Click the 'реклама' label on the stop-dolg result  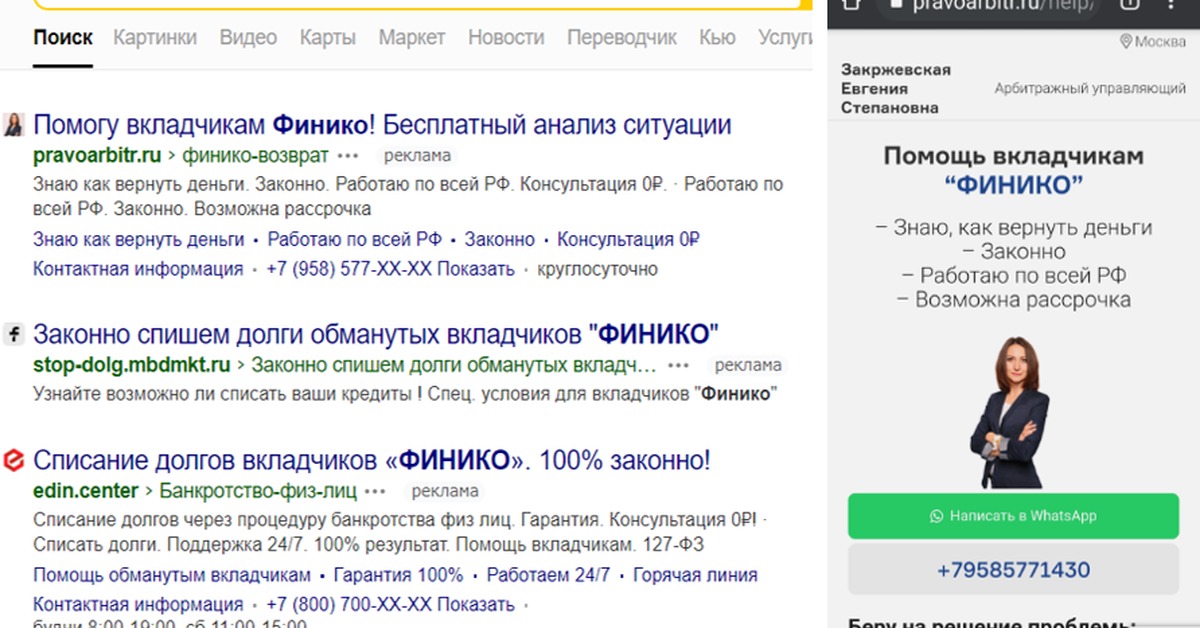click(x=749, y=365)
